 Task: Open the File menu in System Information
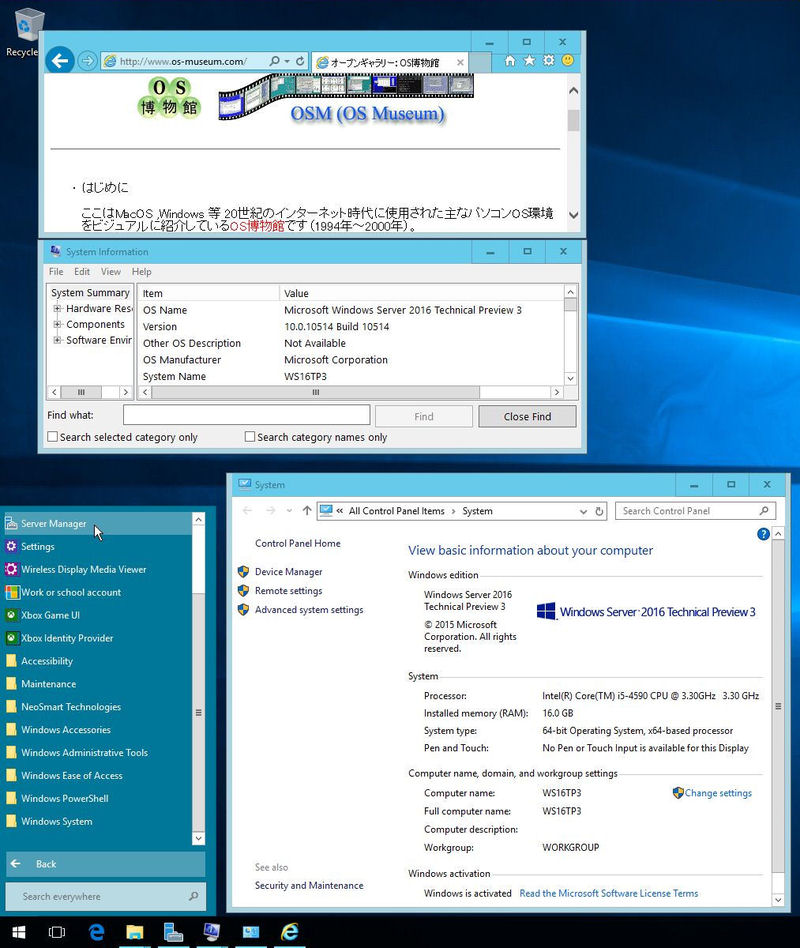[56, 271]
